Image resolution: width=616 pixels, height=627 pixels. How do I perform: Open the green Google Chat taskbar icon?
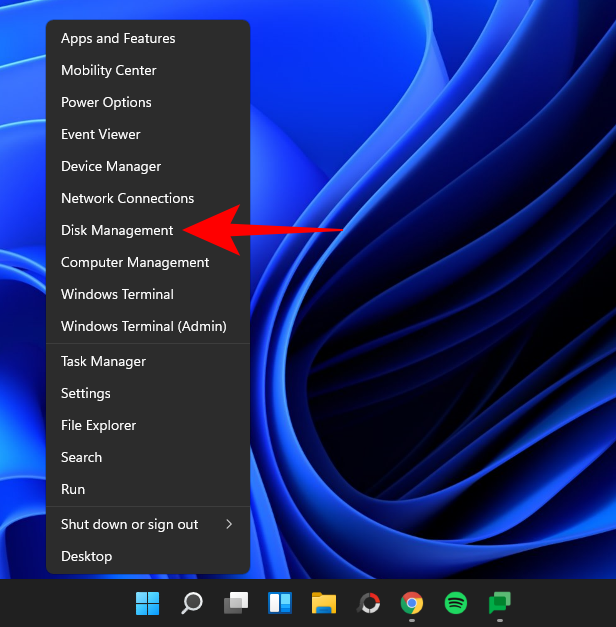[499, 603]
